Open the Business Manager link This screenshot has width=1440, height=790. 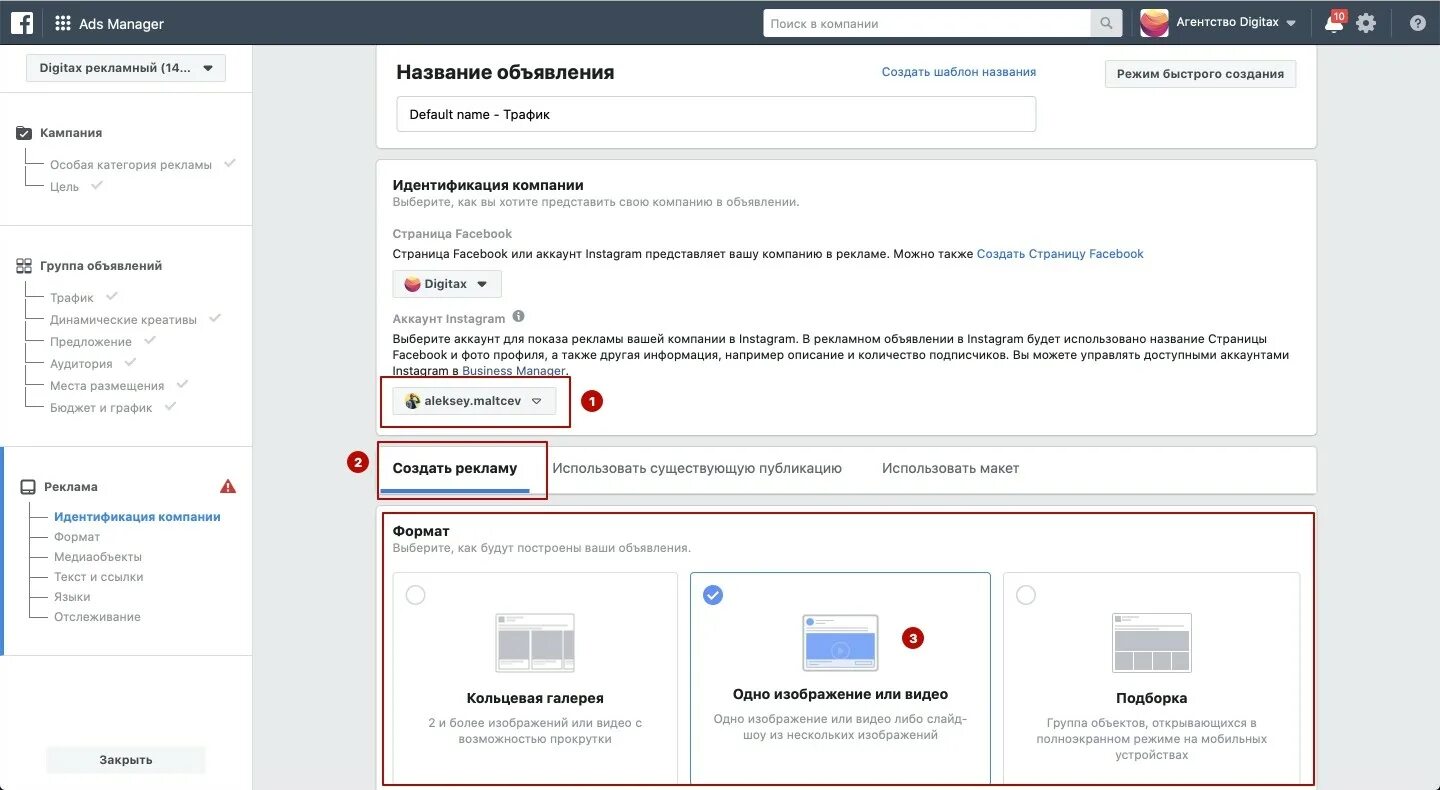pos(515,371)
